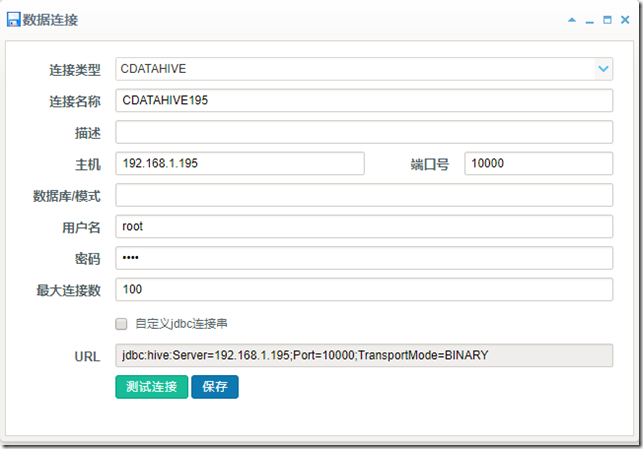This screenshot has height=449, width=643.
Task: Click the 连接名称 label
Action: [75, 102]
